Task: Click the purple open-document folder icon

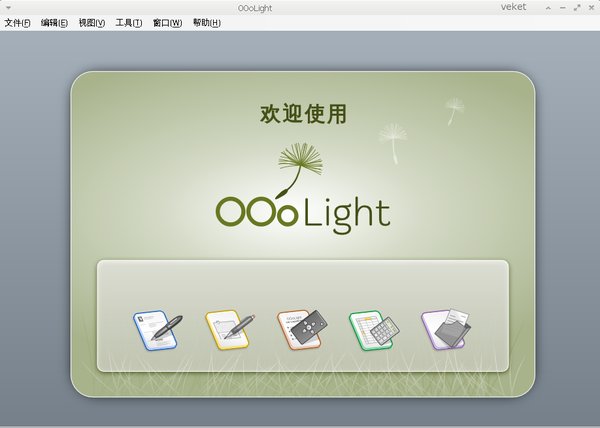Action: (446, 329)
